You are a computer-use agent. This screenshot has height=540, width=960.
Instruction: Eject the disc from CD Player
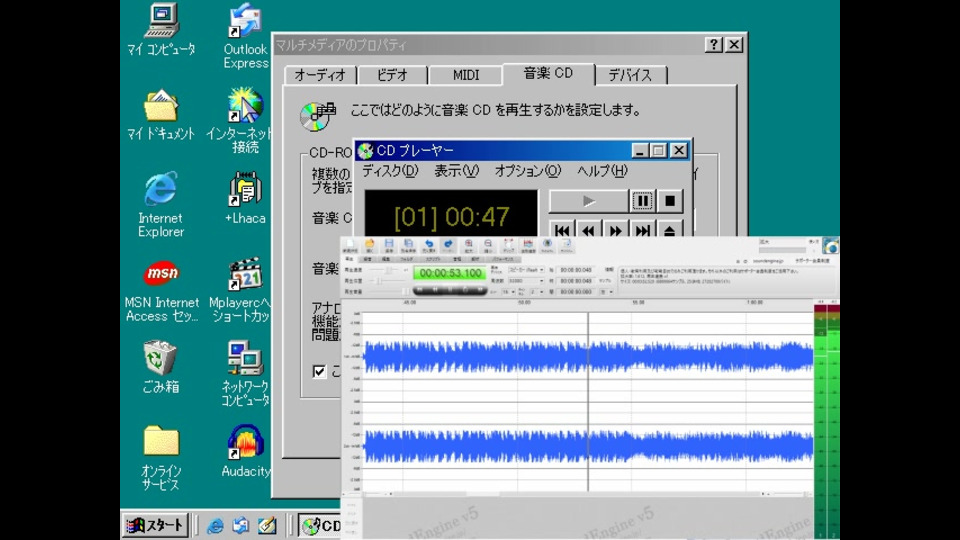click(670, 230)
